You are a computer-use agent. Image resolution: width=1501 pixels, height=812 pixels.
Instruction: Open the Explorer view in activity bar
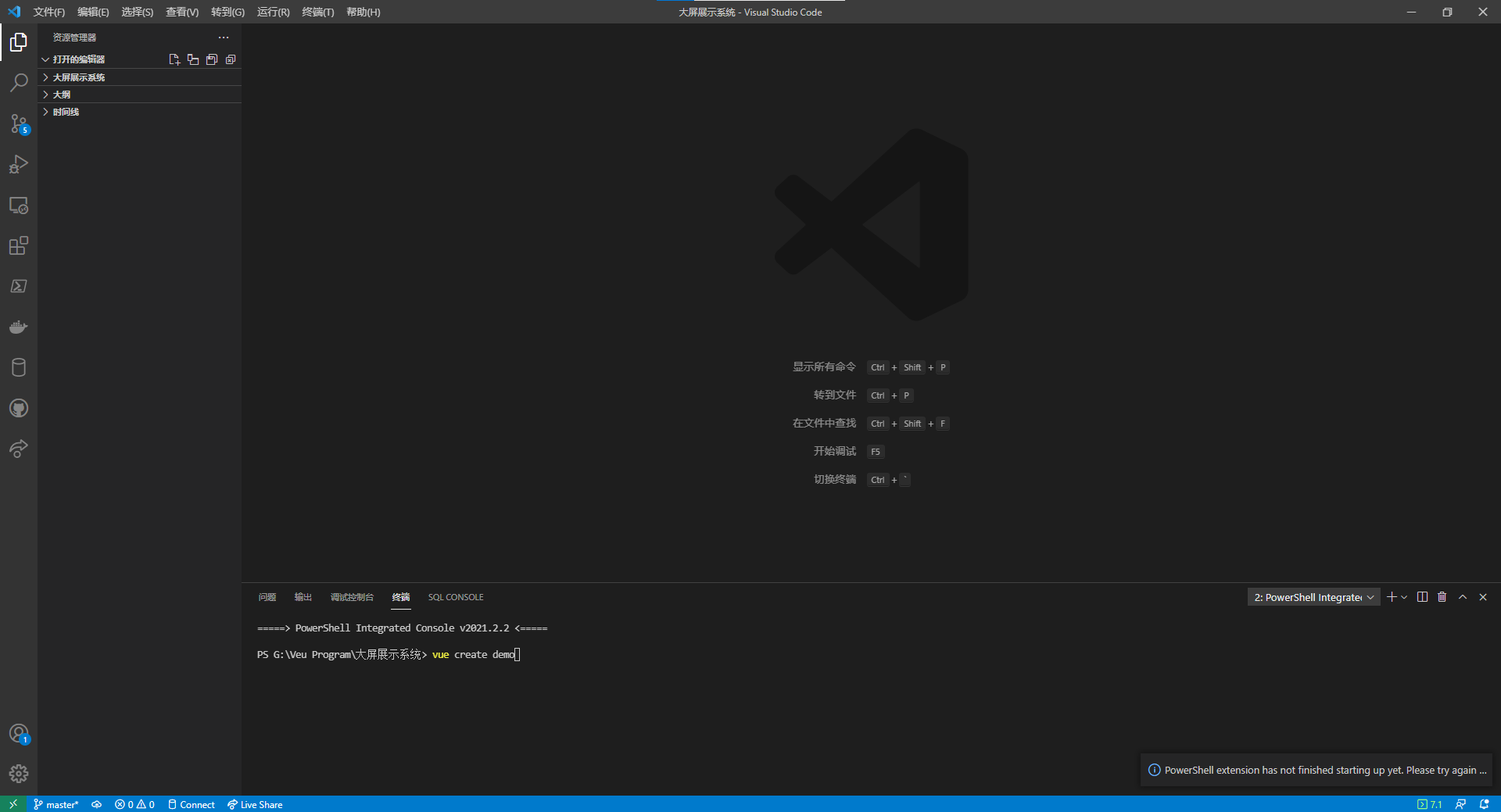tap(19, 42)
